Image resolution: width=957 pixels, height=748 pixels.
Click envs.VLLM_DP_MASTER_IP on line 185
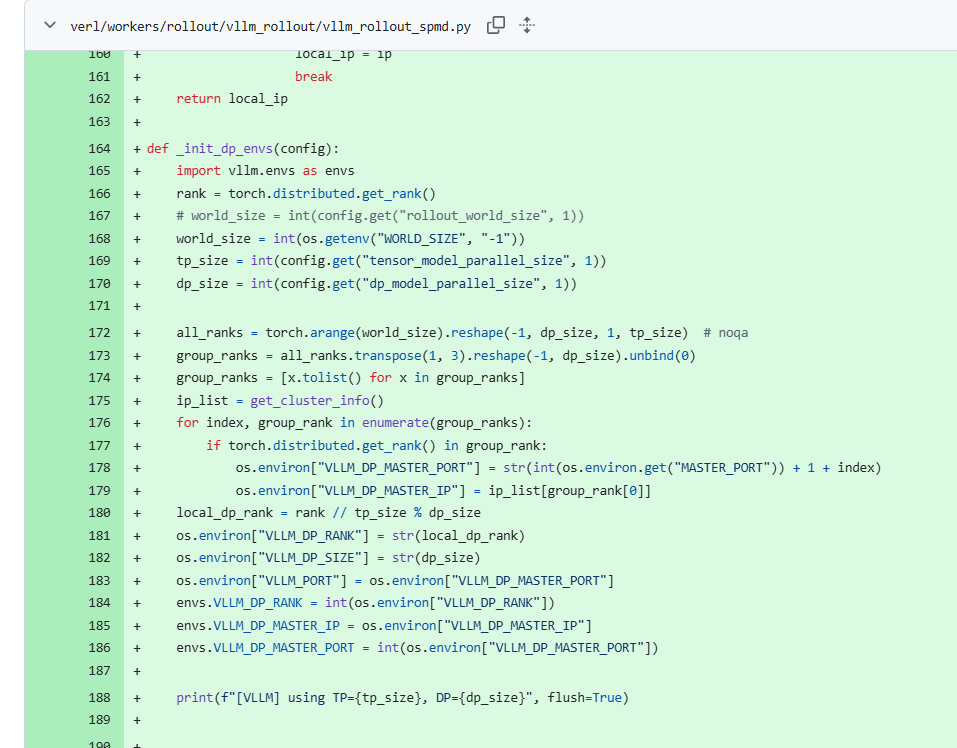[258, 625]
